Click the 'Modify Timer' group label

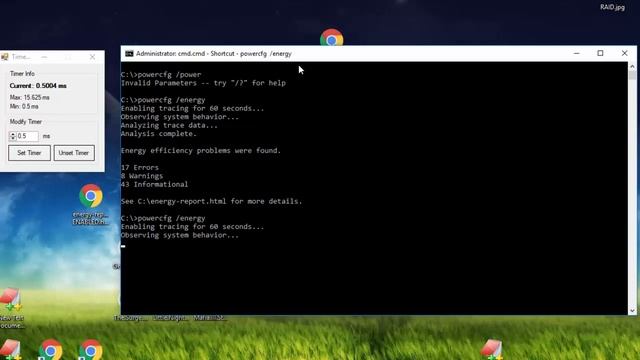point(26,122)
